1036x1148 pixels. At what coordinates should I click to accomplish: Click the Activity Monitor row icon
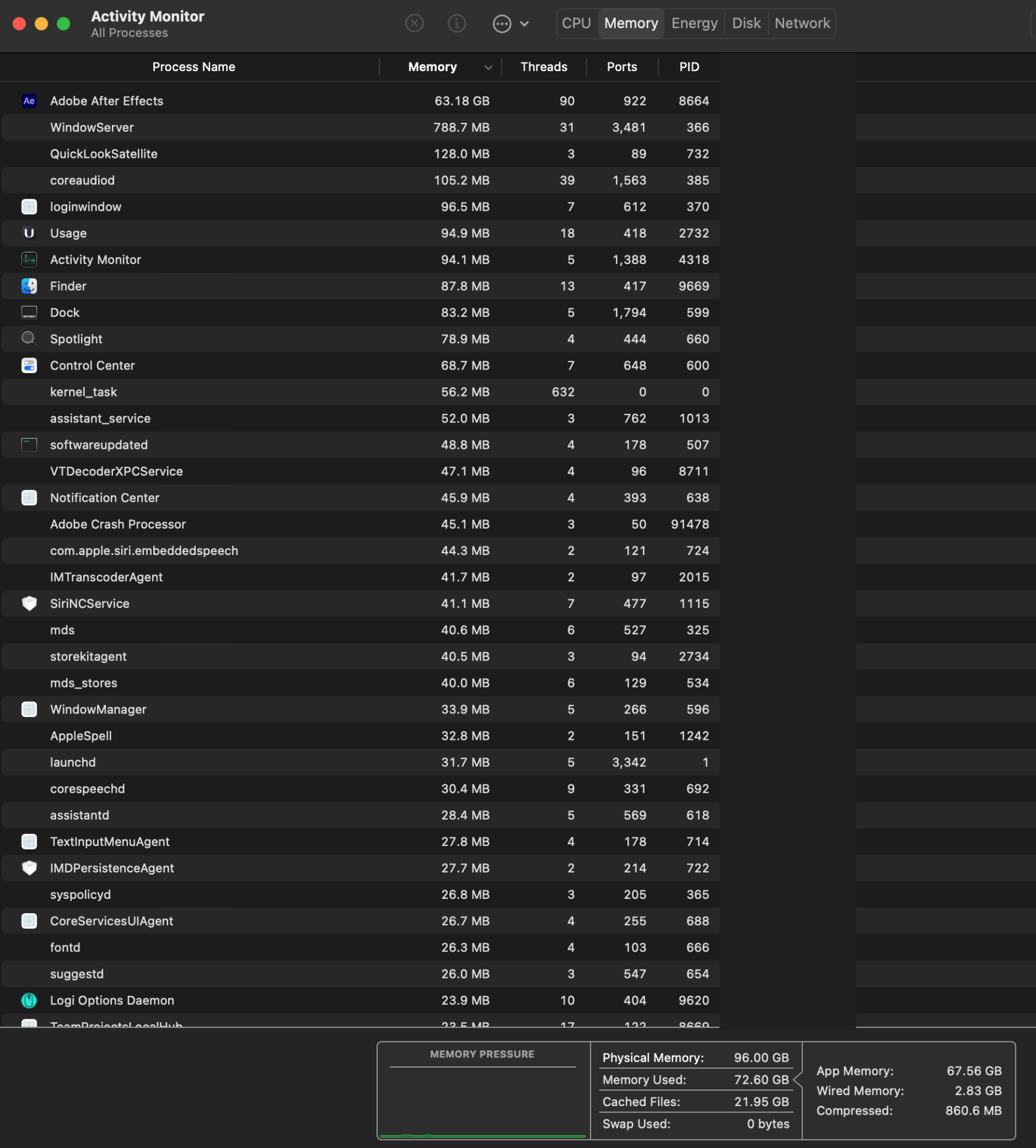pos(29,259)
